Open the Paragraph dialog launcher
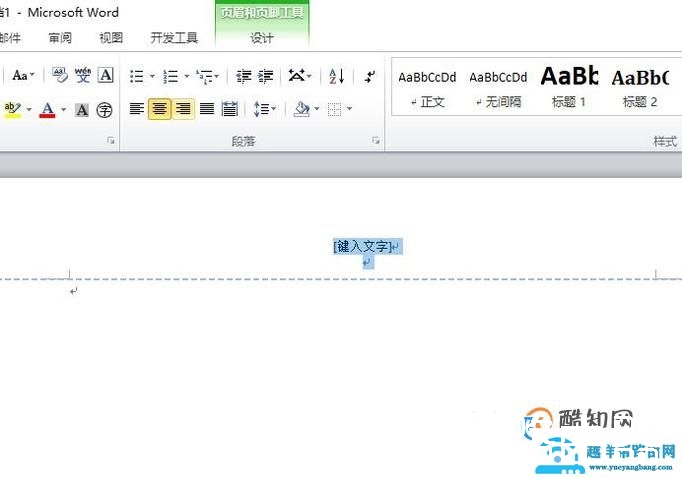The image size is (682, 478). (376, 140)
